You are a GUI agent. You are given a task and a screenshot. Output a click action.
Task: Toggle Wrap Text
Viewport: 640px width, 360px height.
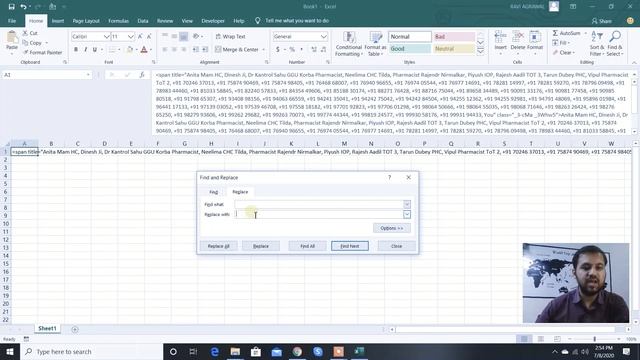coord(231,37)
